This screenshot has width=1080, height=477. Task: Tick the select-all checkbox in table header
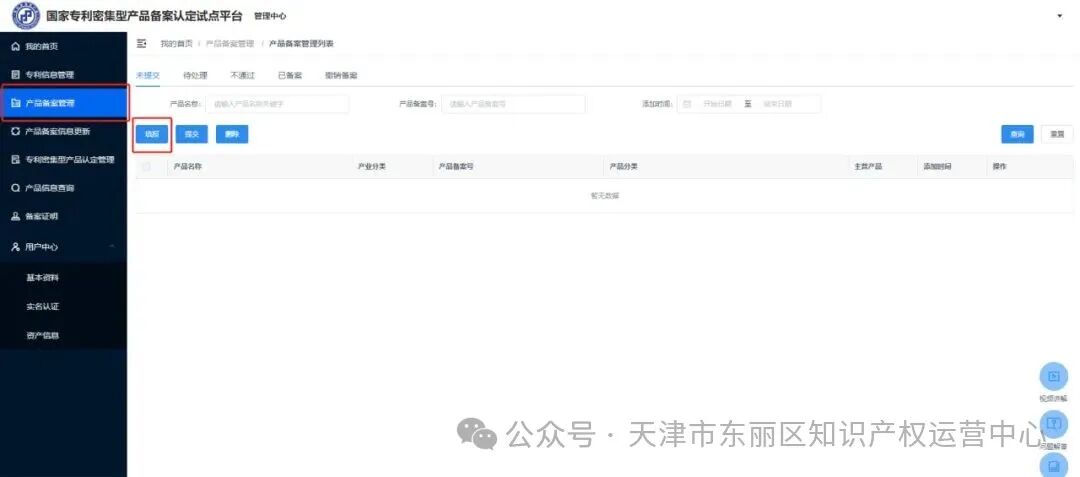[x=147, y=167]
